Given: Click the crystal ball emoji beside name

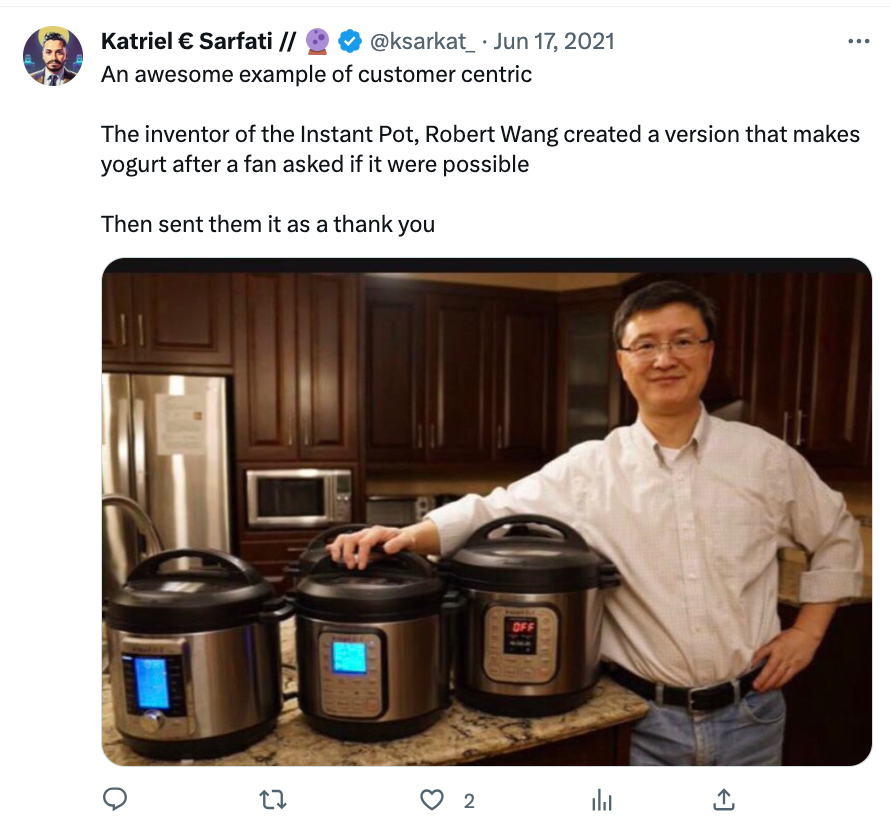Looking at the screenshot, I should click(318, 41).
